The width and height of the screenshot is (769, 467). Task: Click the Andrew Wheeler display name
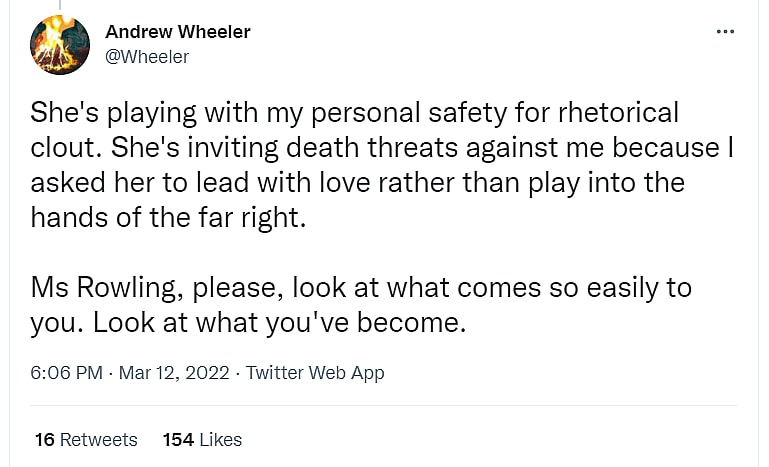point(178,32)
